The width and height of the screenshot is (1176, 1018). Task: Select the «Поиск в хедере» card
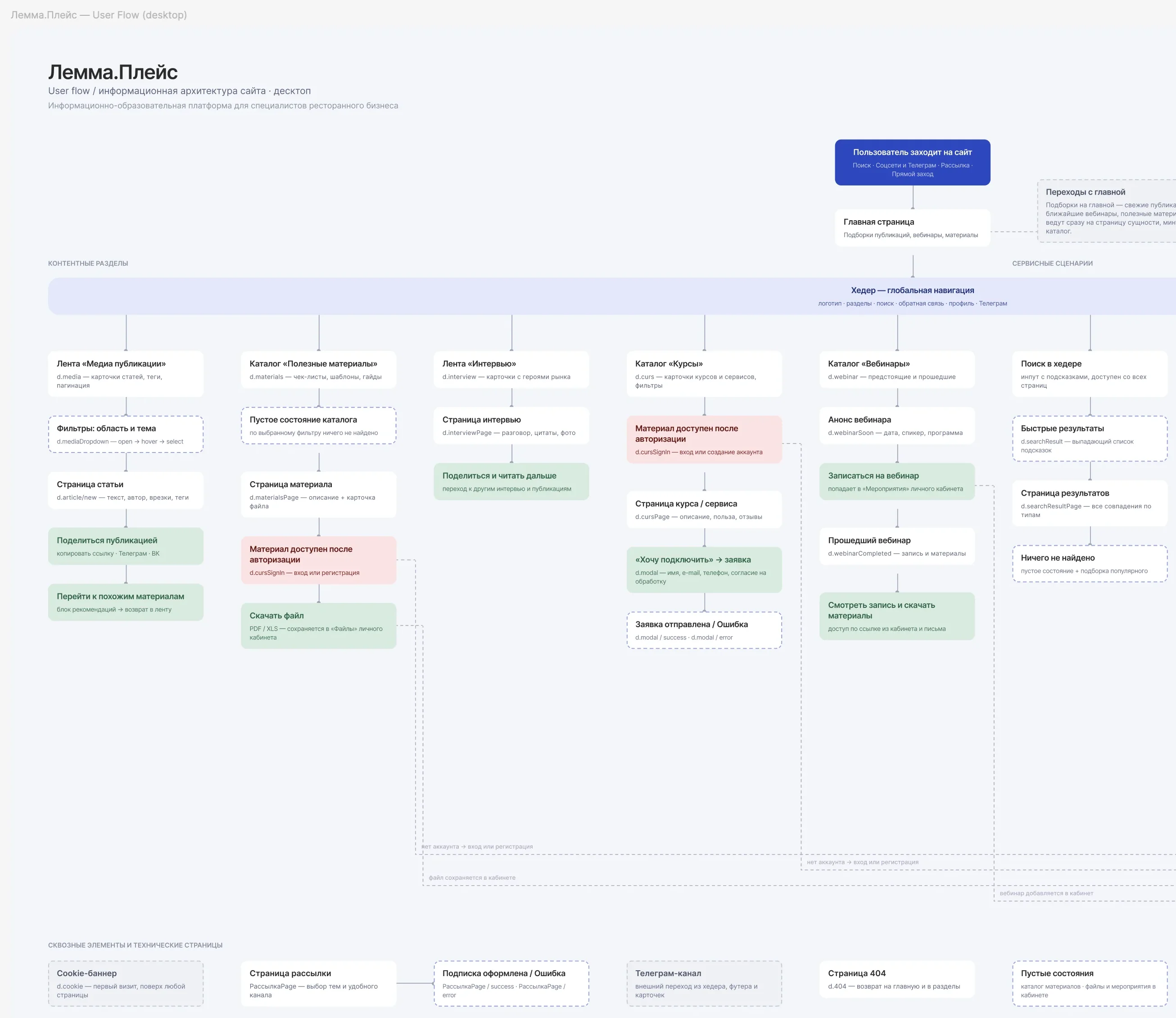(1090, 374)
